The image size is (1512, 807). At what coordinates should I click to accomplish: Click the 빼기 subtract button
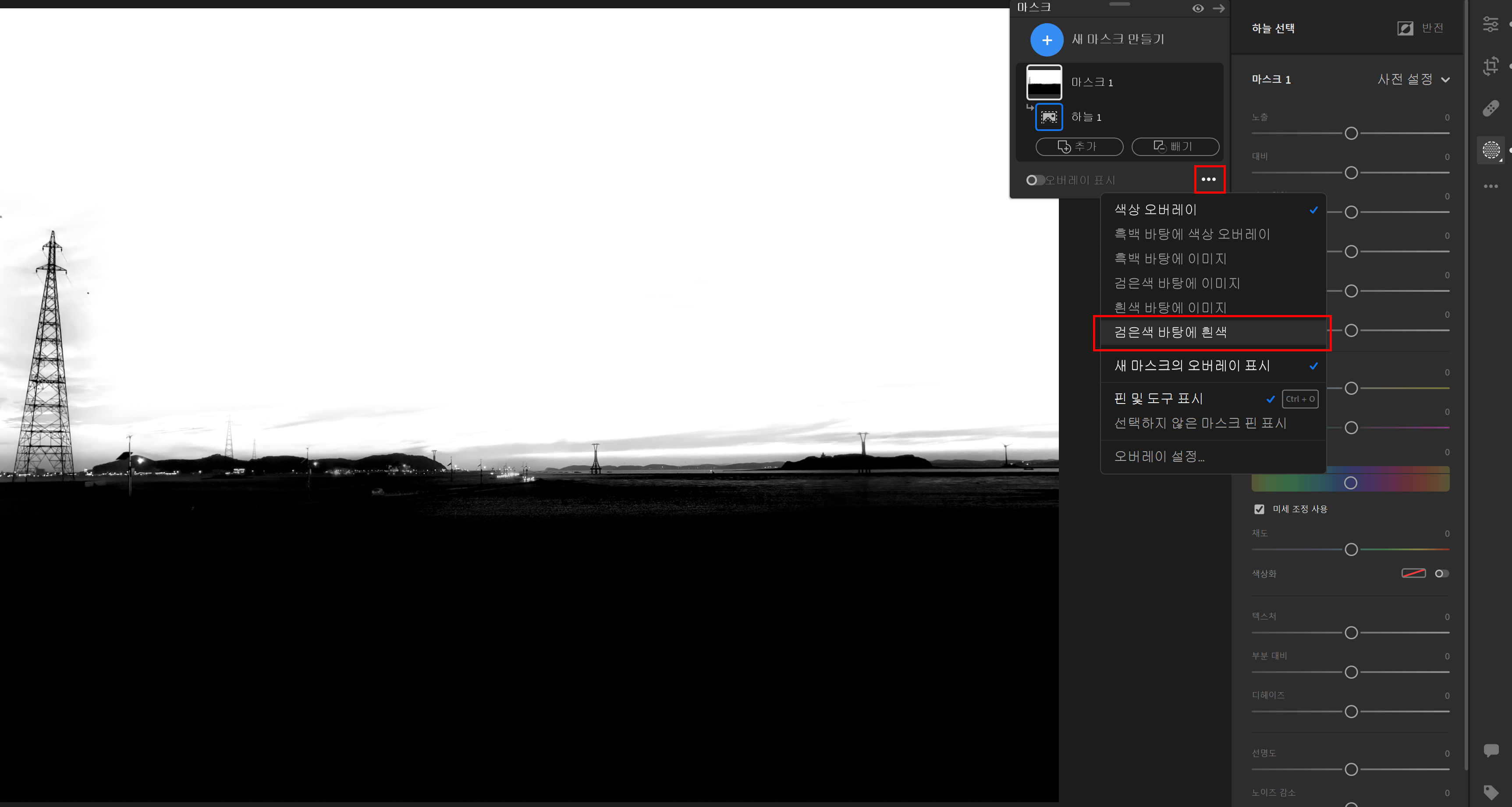(x=1175, y=147)
